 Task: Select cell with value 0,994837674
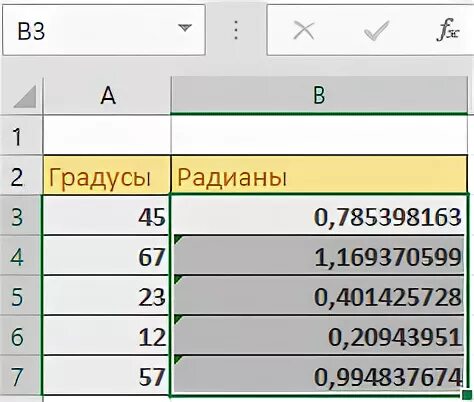pyautogui.click(x=319, y=376)
